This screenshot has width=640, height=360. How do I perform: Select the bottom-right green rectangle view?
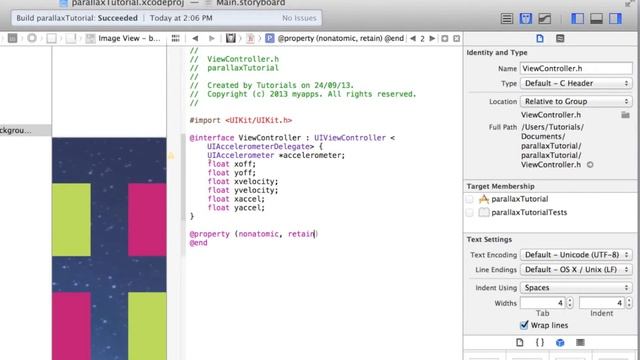147,326
